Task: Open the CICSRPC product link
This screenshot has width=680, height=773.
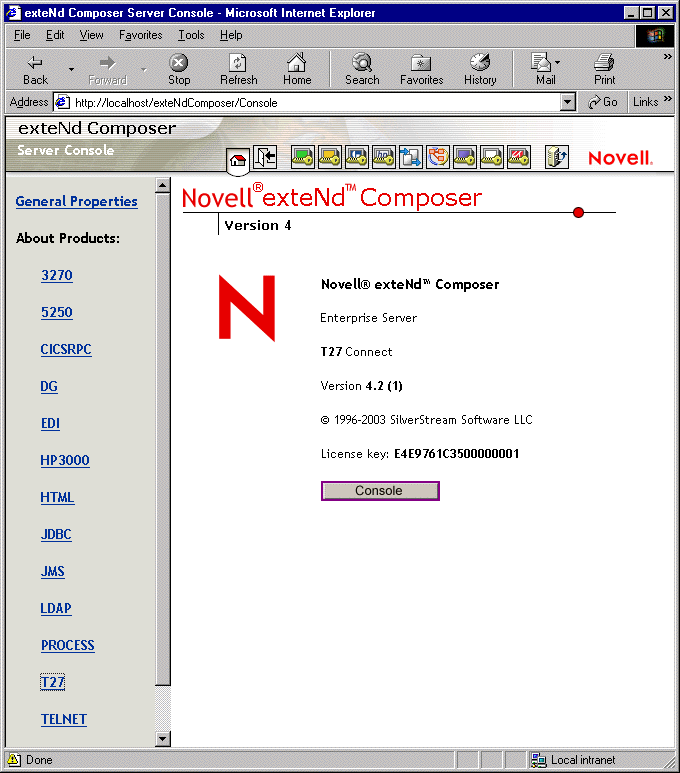Action: pyautogui.click(x=66, y=349)
